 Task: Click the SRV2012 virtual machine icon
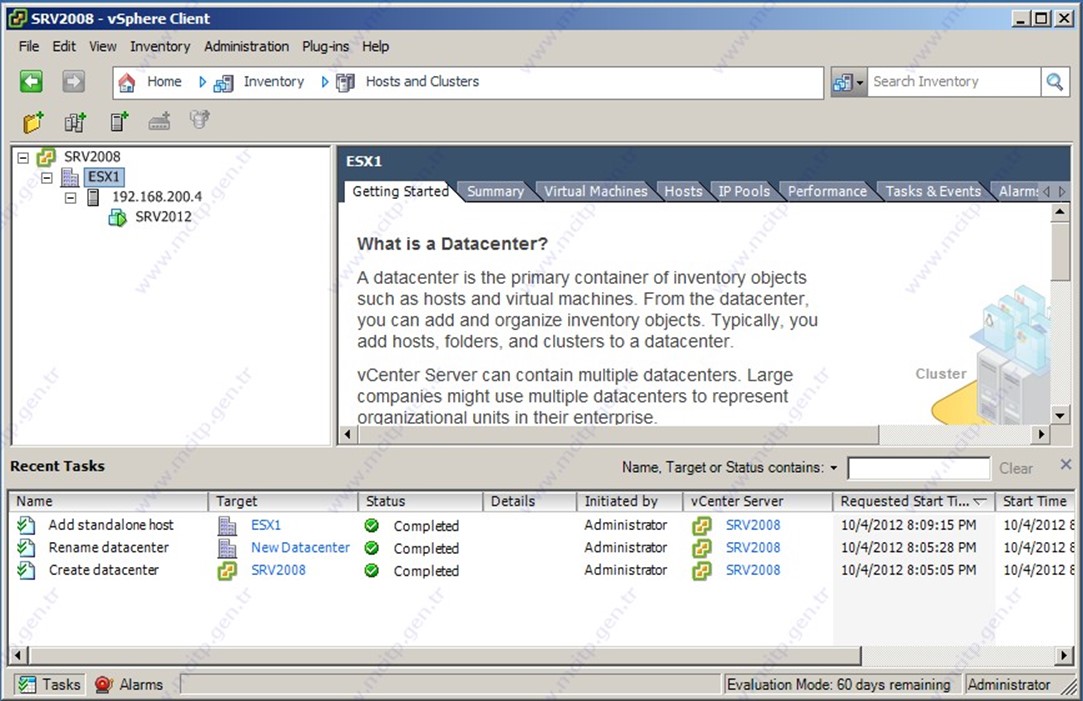click(x=117, y=218)
